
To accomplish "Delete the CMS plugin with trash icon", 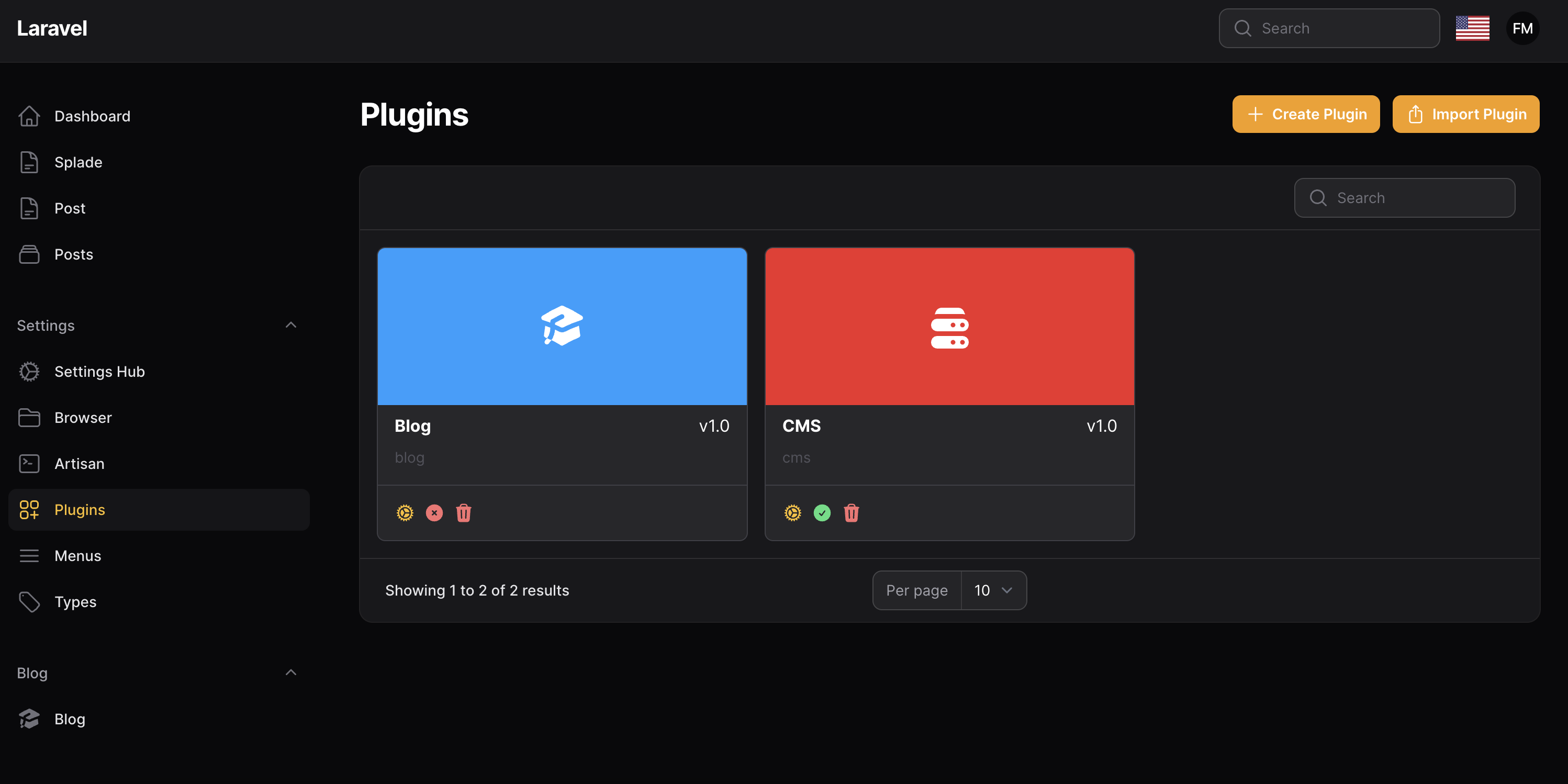I will 851,513.
